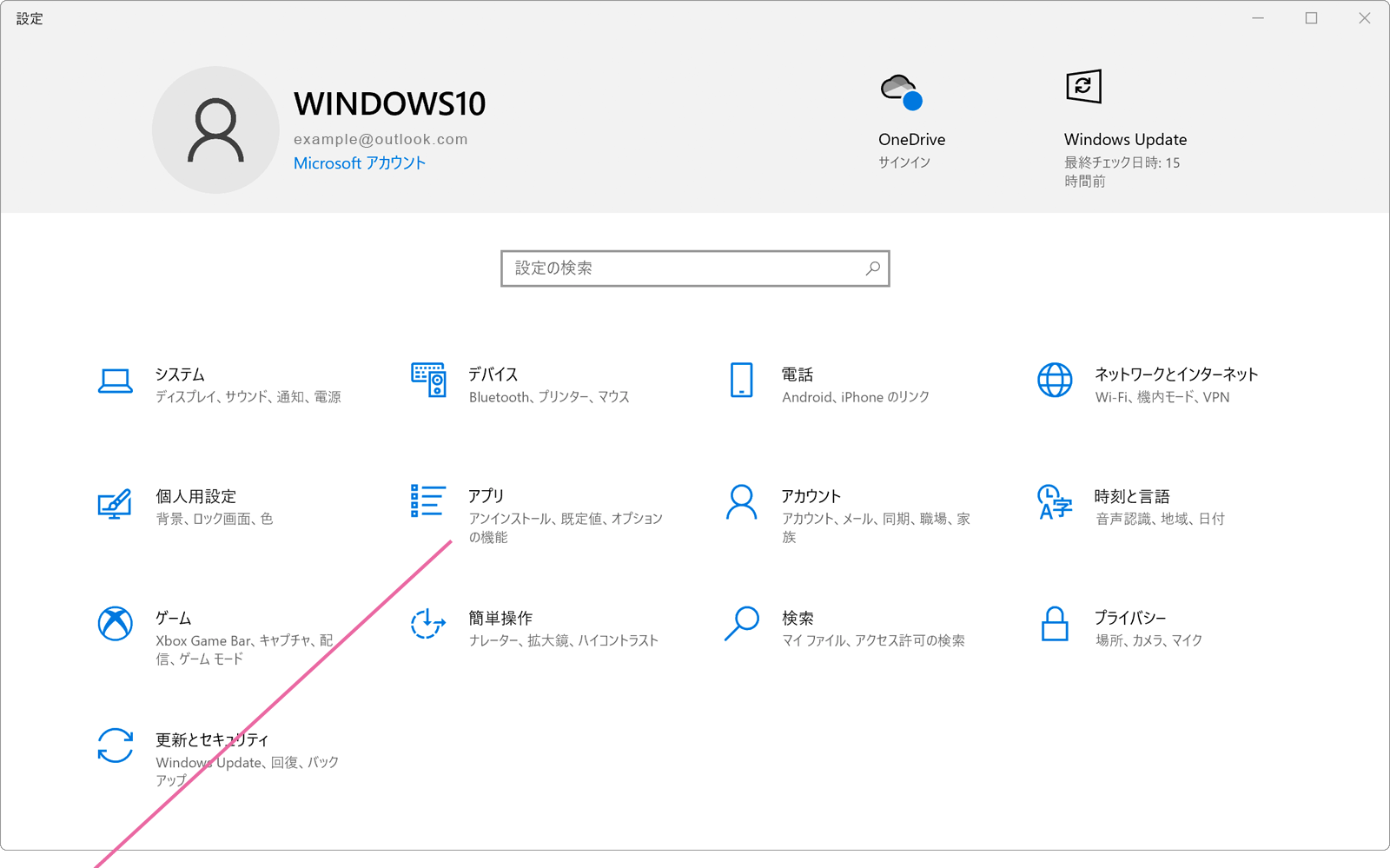Click the Bluetooth、プリンター、マウス description
The image size is (1390, 868).
click(549, 397)
